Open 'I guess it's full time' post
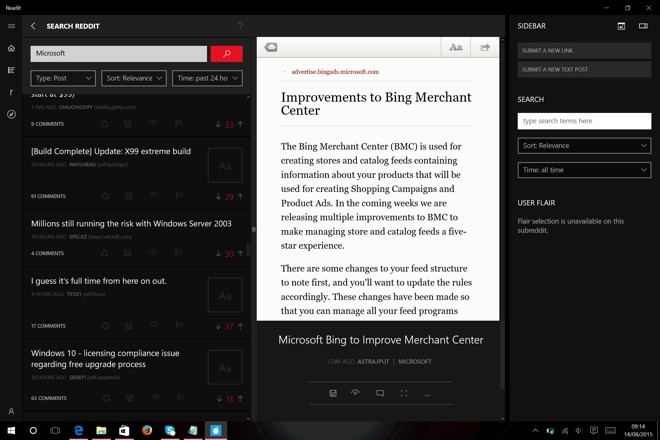 tap(98, 281)
